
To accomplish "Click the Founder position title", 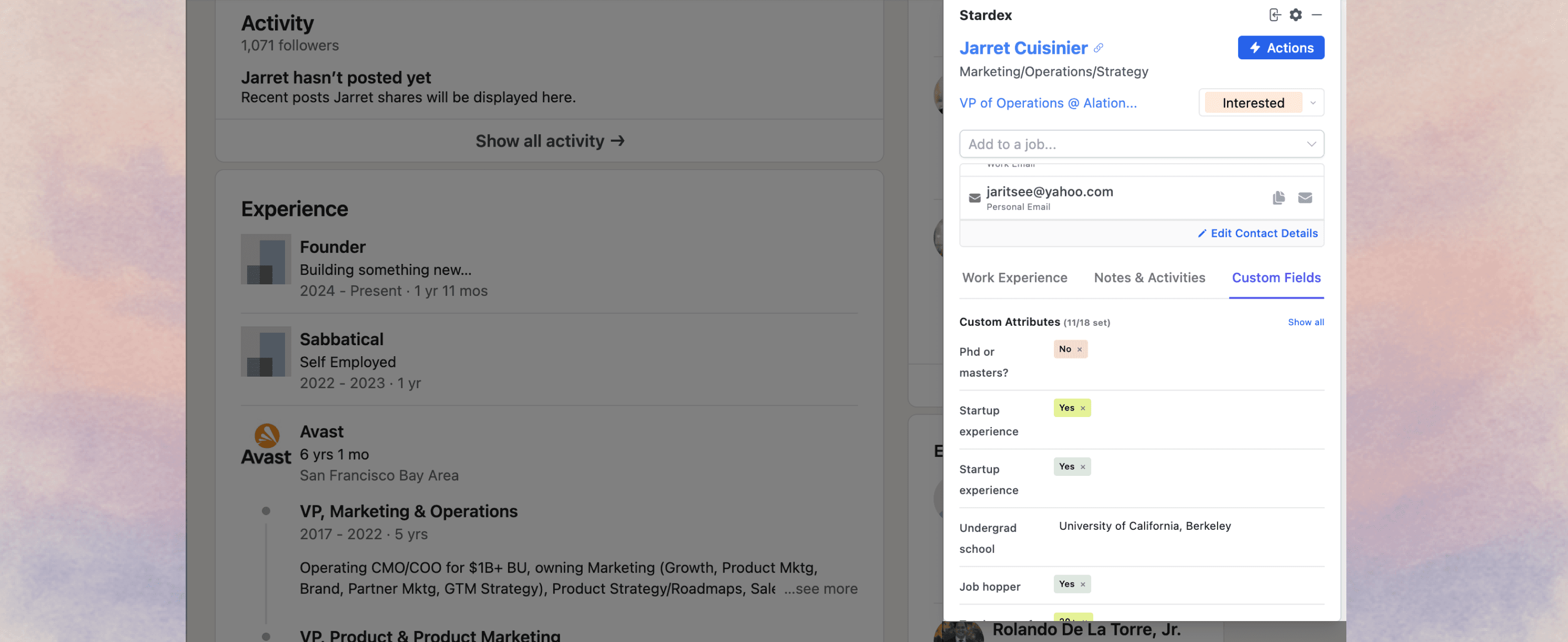I will [x=332, y=247].
